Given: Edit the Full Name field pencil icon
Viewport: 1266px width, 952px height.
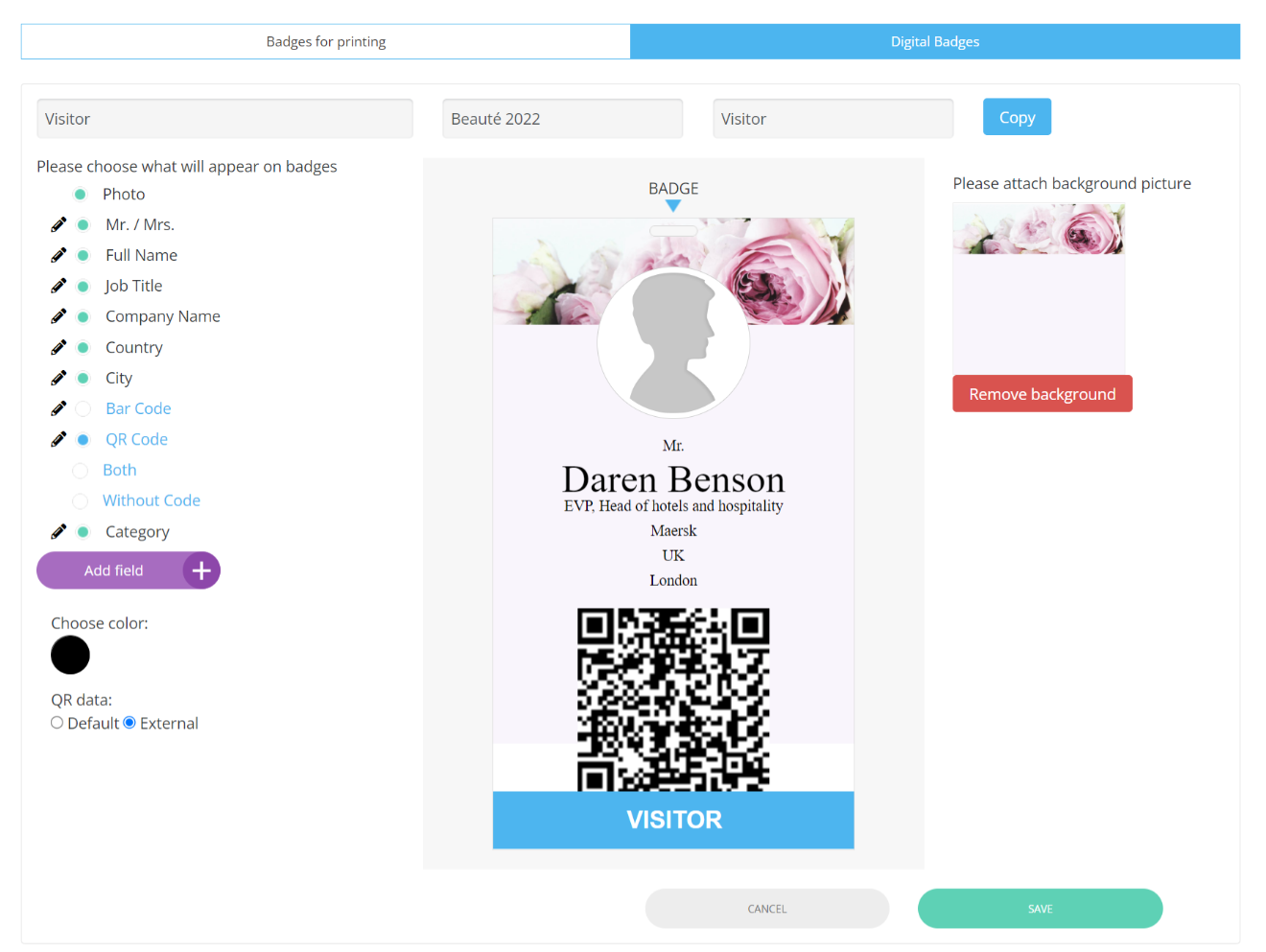Looking at the screenshot, I should (x=59, y=255).
